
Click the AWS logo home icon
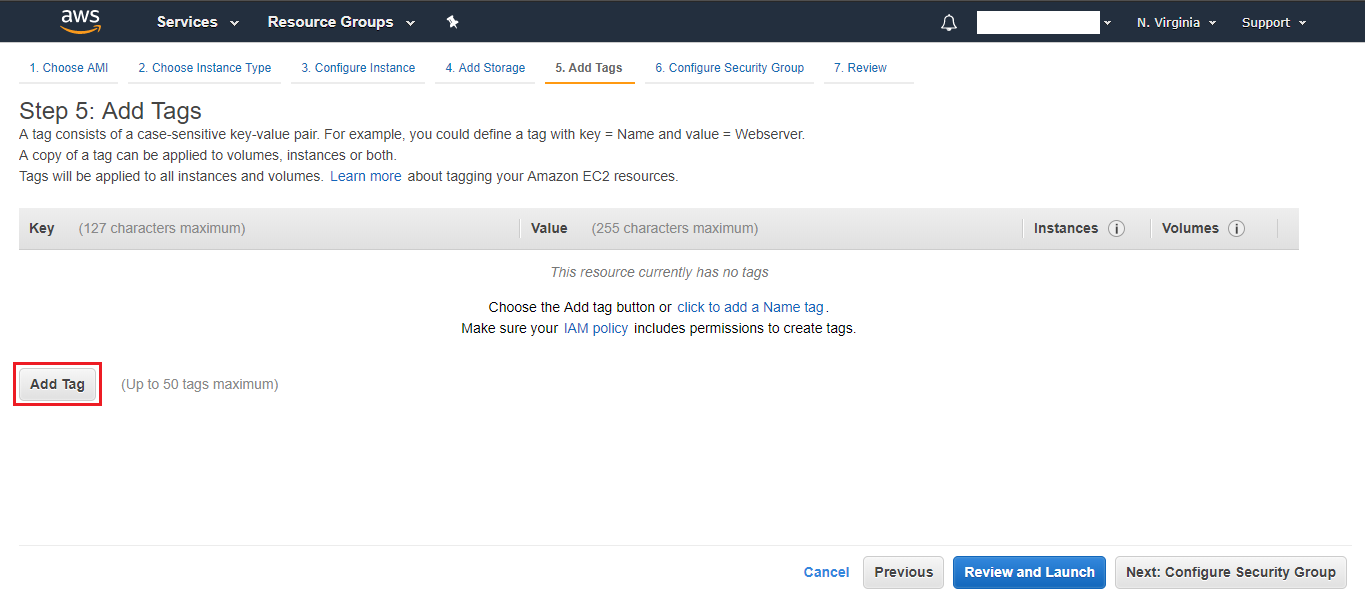coord(80,21)
